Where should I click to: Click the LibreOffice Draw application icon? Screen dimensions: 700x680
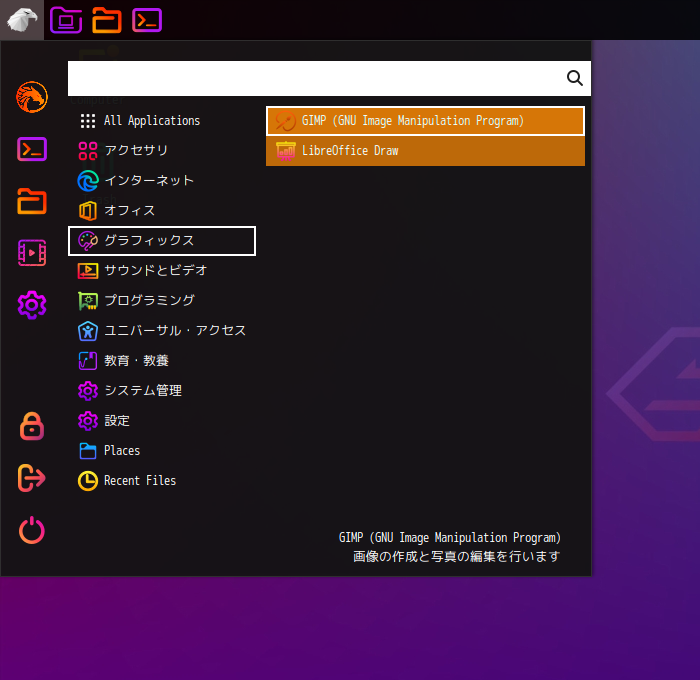pos(286,151)
